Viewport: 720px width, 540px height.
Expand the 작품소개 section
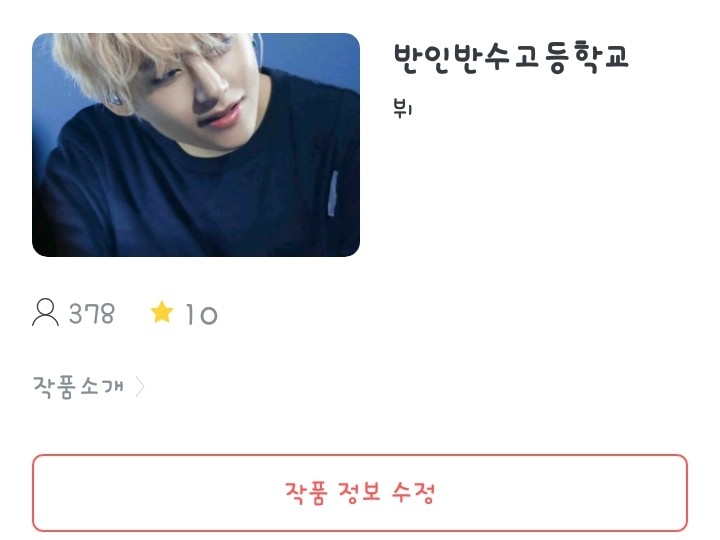89,387
